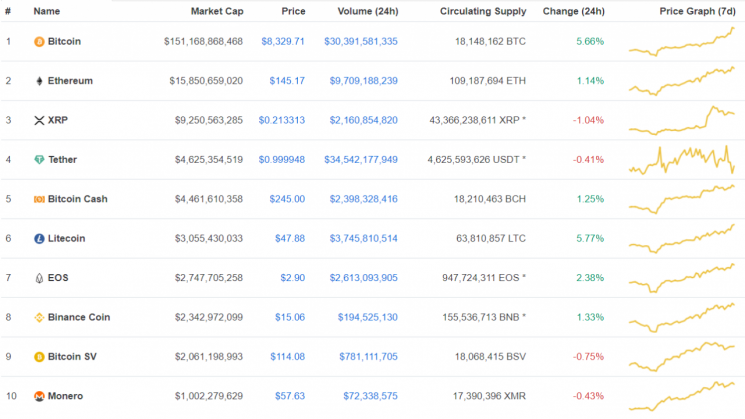Viewport: 745px width, 419px height.
Task: Click XRP price $0.213313
Action: pos(282,121)
